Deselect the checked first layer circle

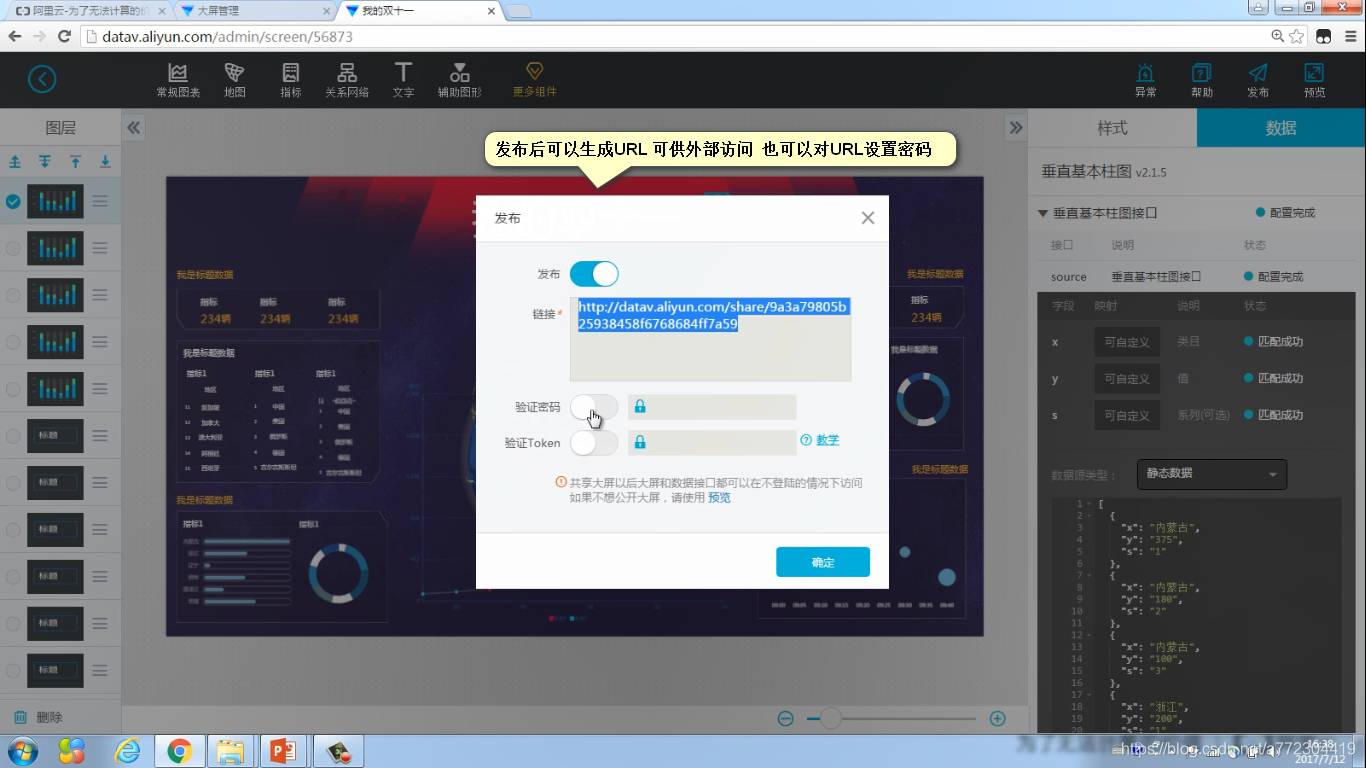13,201
